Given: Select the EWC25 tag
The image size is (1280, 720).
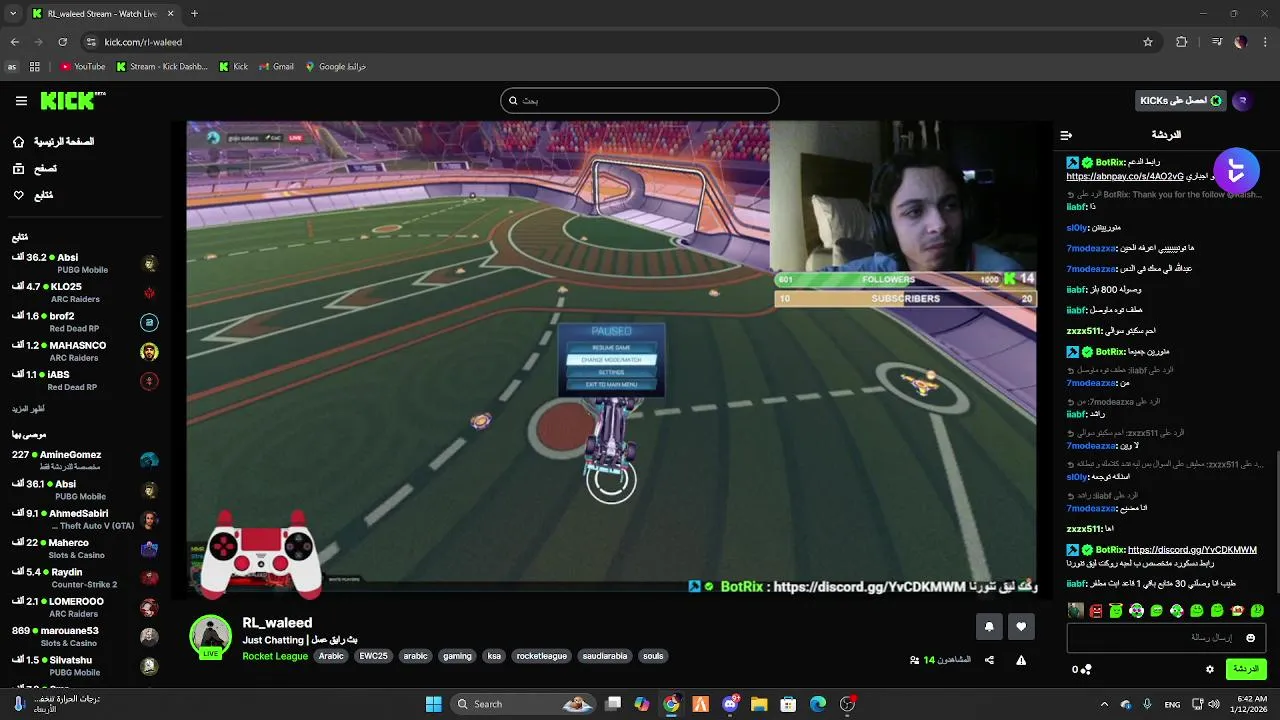Looking at the screenshot, I should point(373,656).
